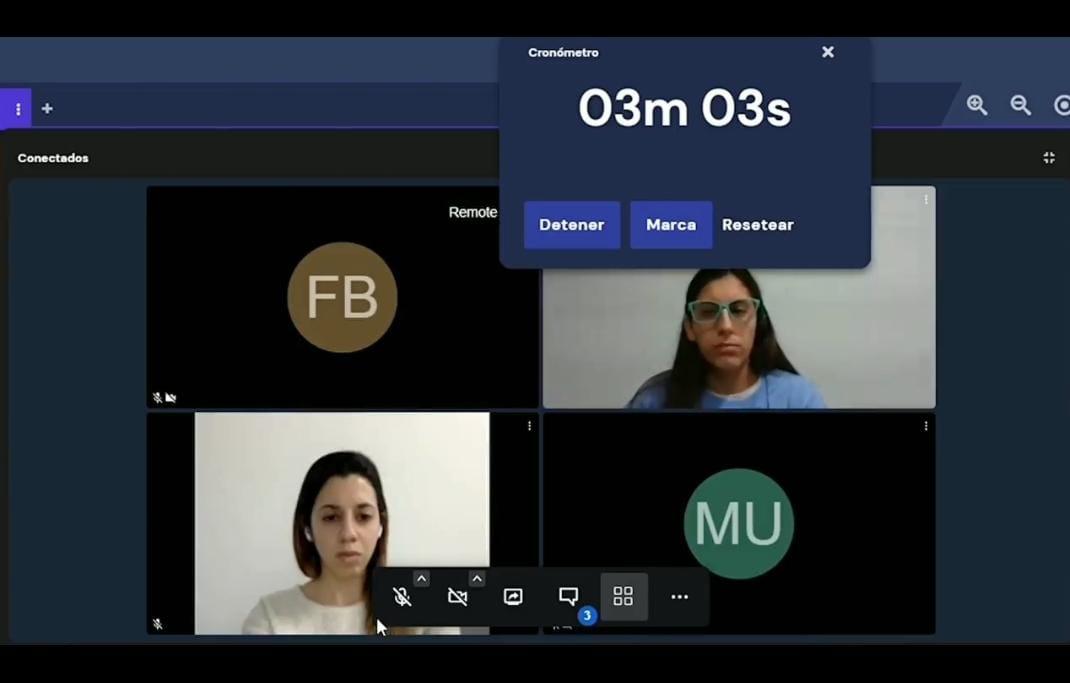The height and width of the screenshot is (683, 1070).
Task: Click the zoom in magnifier icon
Action: 976,105
